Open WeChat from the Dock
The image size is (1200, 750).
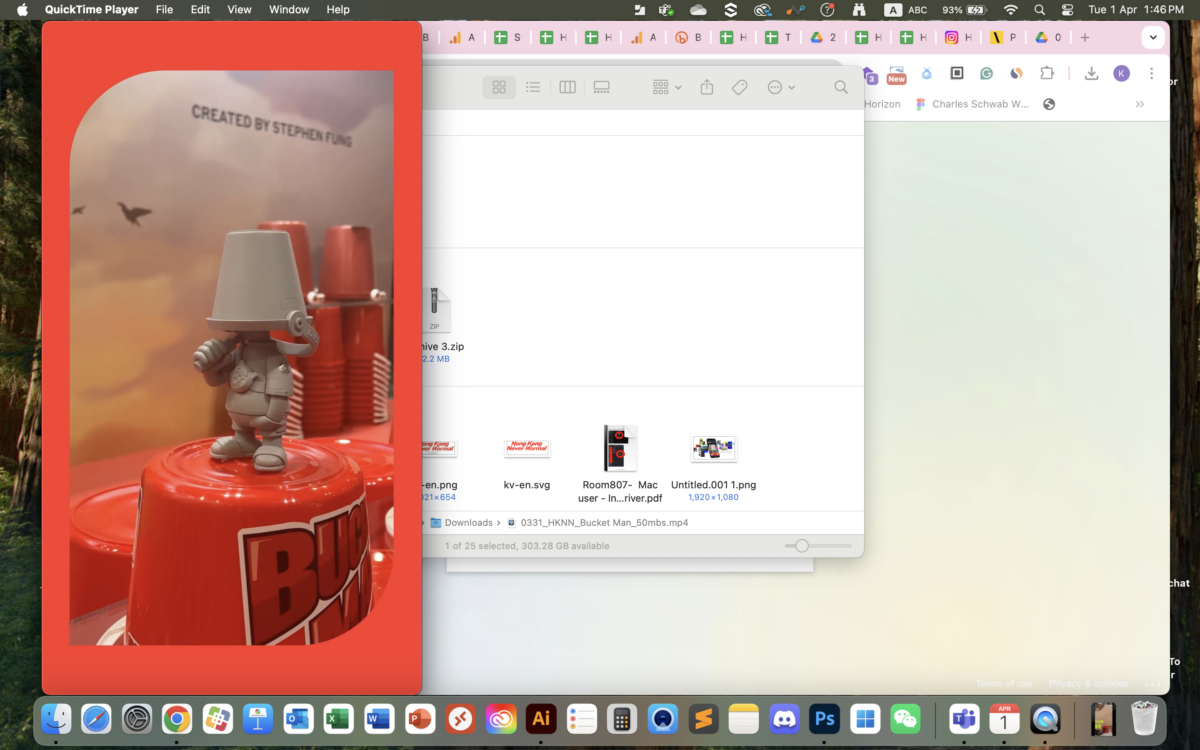[905, 718]
